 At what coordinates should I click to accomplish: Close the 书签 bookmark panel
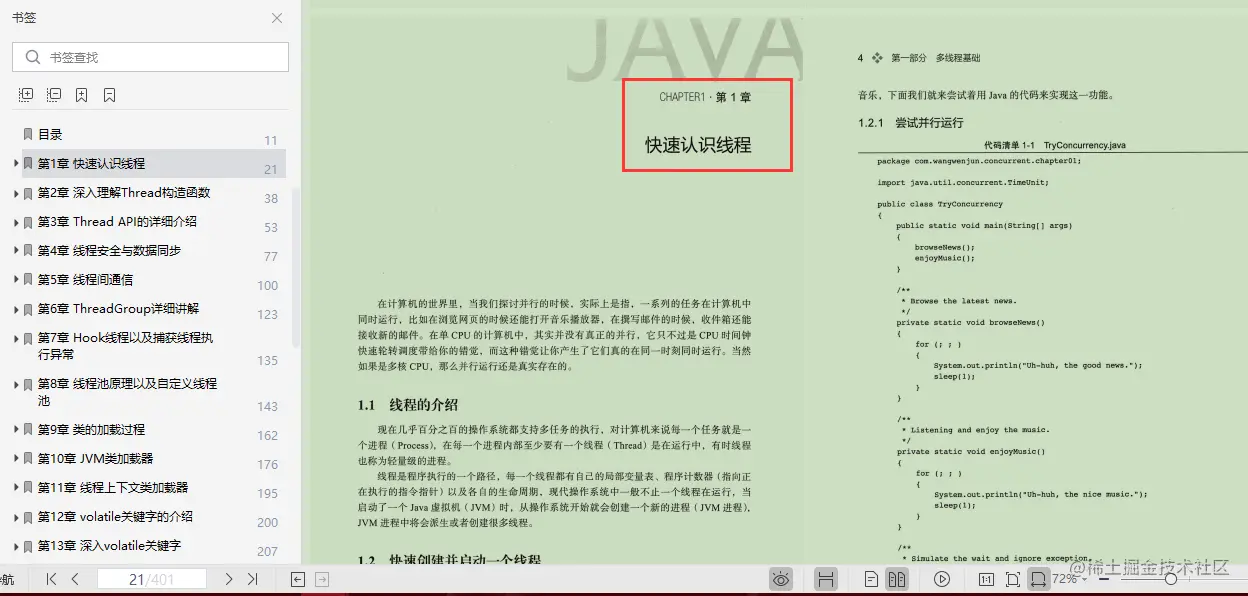276,18
